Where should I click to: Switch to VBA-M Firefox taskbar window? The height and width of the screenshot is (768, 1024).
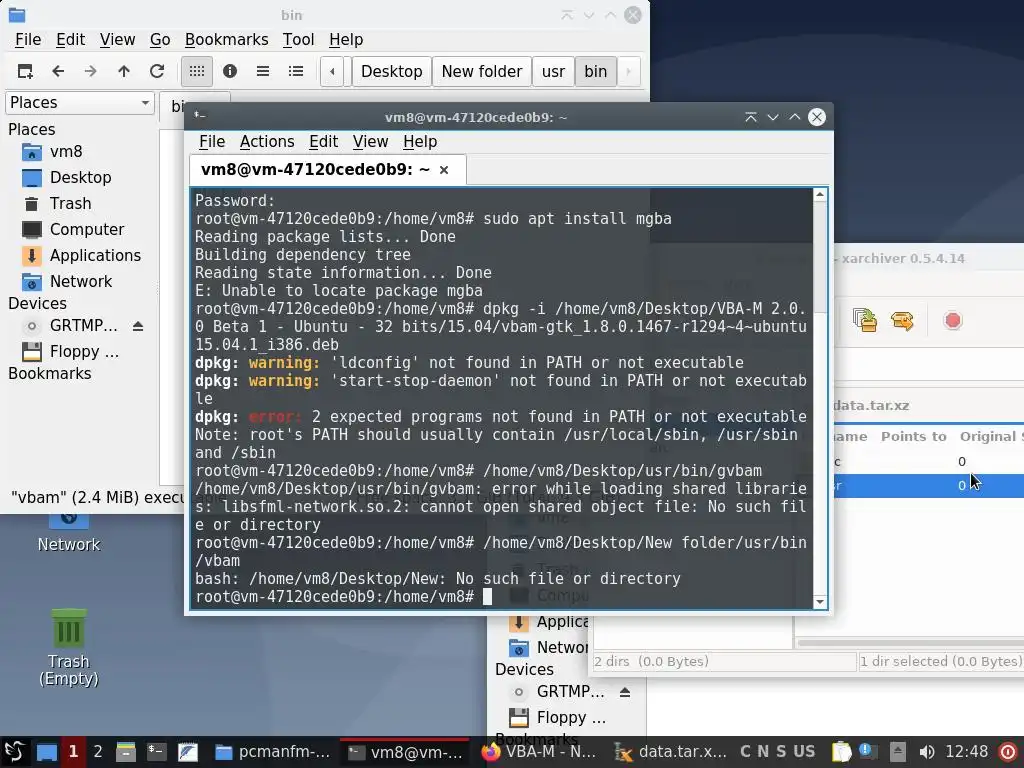[x=538, y=752]
